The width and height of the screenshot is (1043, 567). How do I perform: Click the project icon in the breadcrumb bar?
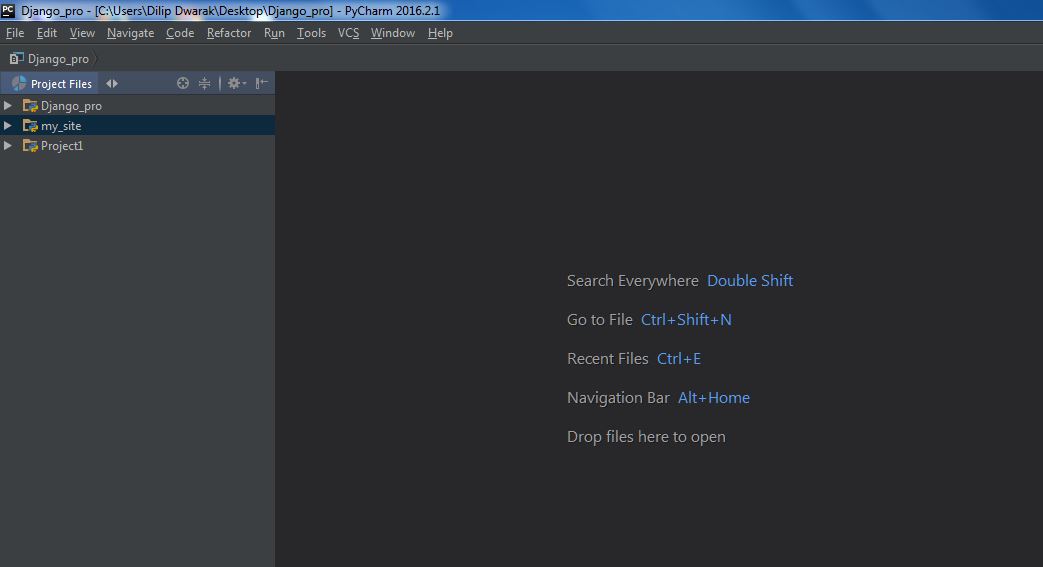(16, 59)
